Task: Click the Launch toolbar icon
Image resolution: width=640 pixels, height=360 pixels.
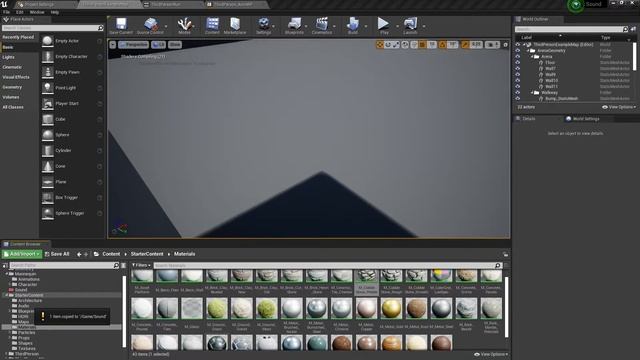Action: [x=410, y=26]
